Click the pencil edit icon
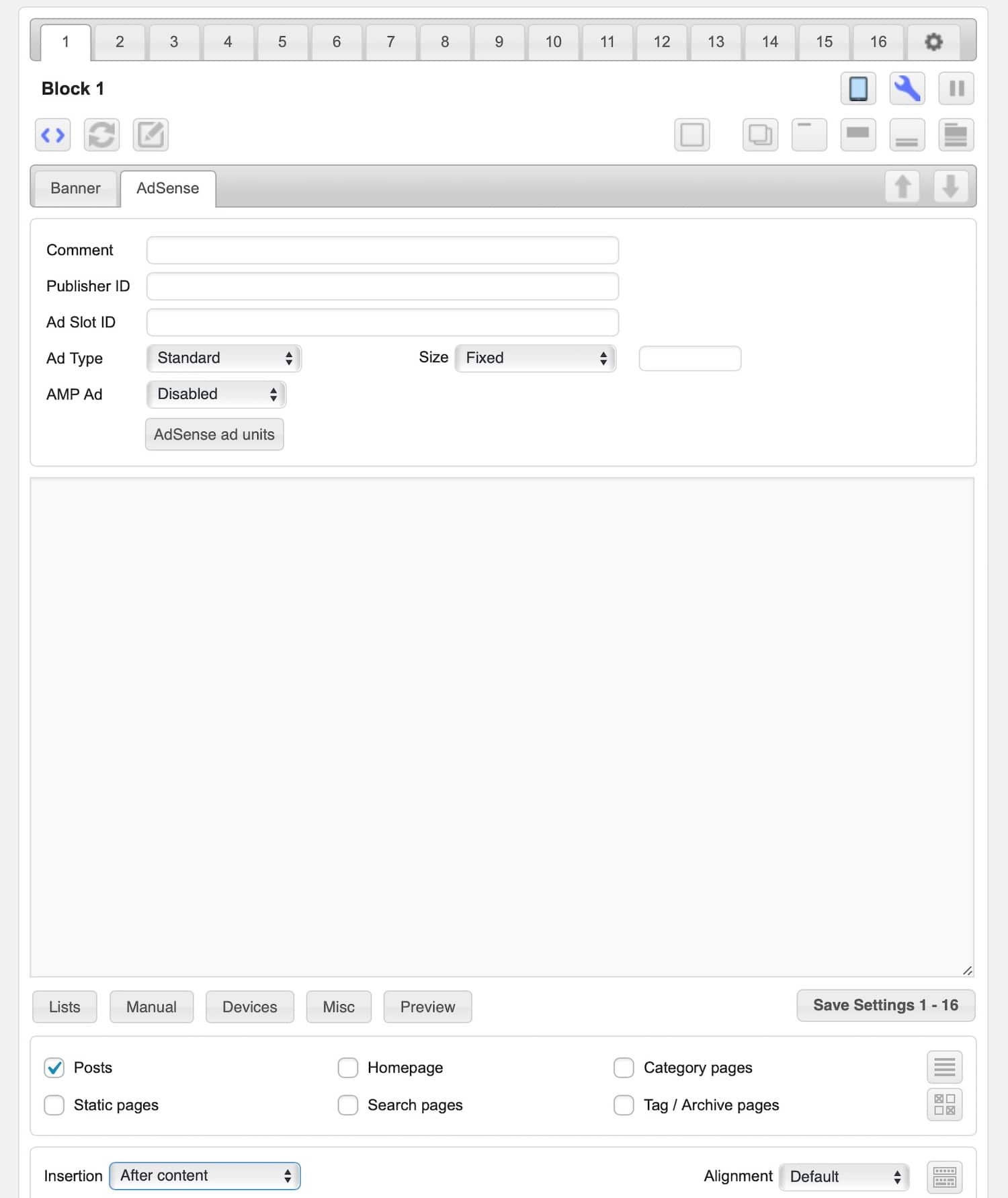1008x1198 pixels. click(x=151, y=135)
